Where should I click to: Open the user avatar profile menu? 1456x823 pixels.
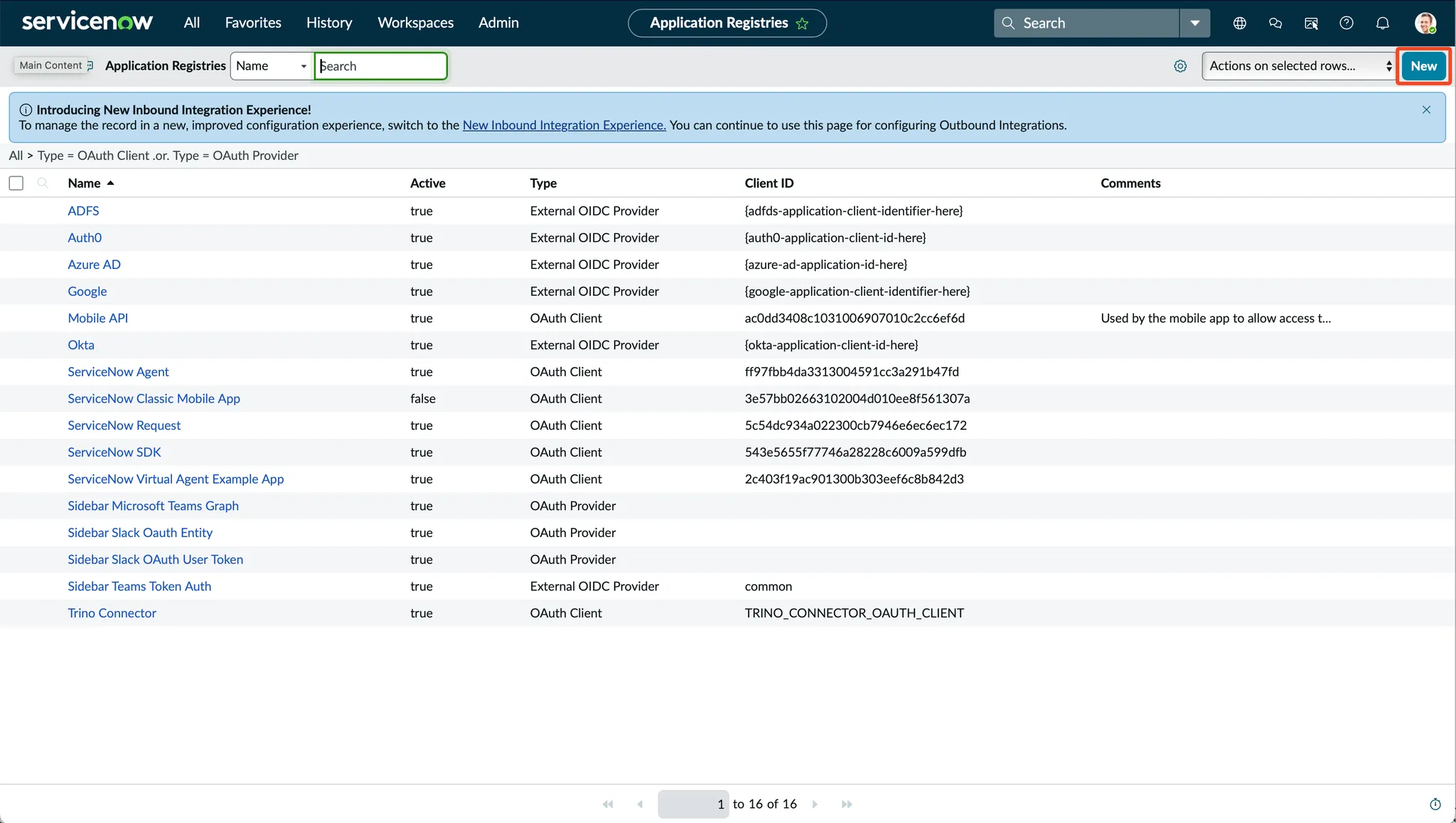click(x=1425, y=23)
